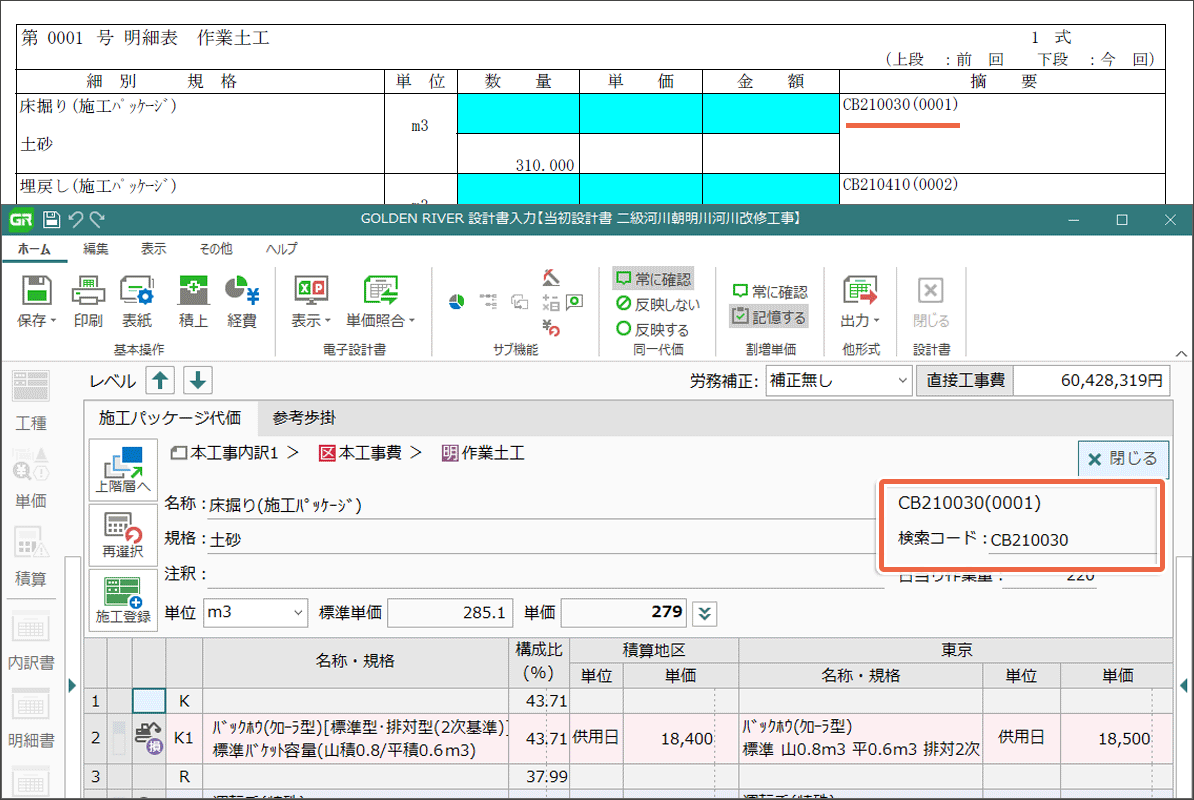Switch to 参考歩掛 tab
The width and height of the screenshot is (1194, 800).
(x=304, y=418)
